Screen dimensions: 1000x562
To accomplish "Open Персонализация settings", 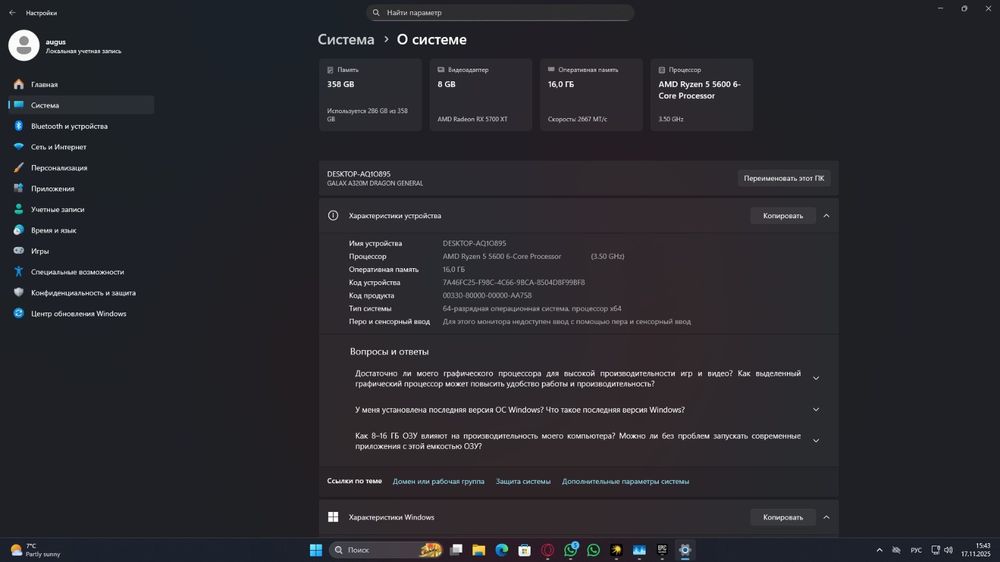I will point(81,168).
